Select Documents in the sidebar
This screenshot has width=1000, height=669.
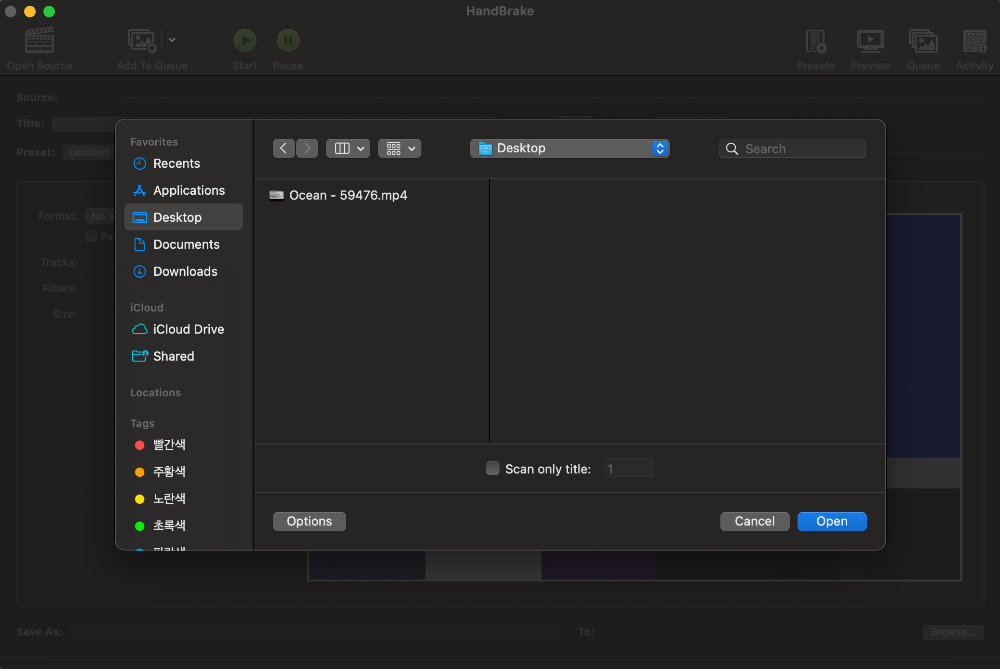(184, 244)
